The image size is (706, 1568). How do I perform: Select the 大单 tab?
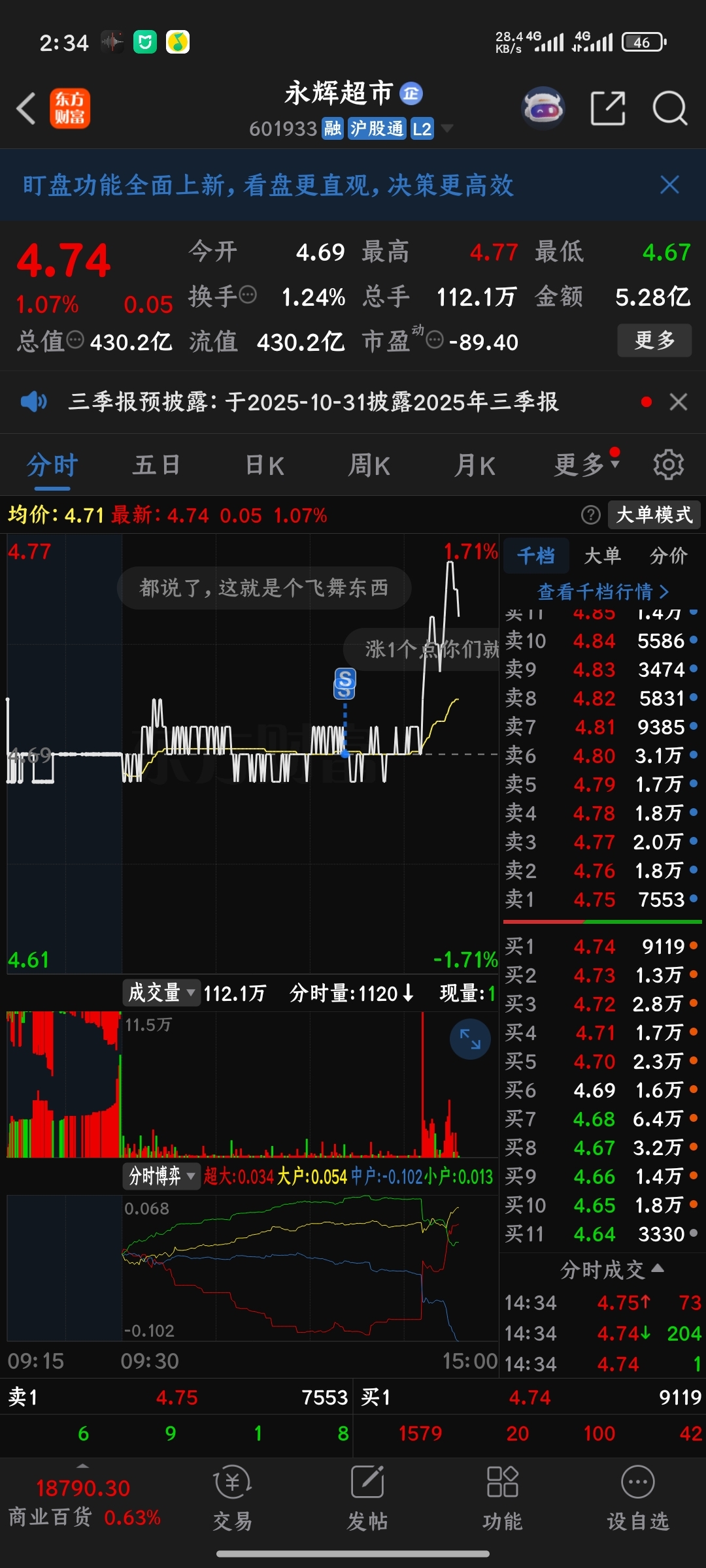coord(602,555)
